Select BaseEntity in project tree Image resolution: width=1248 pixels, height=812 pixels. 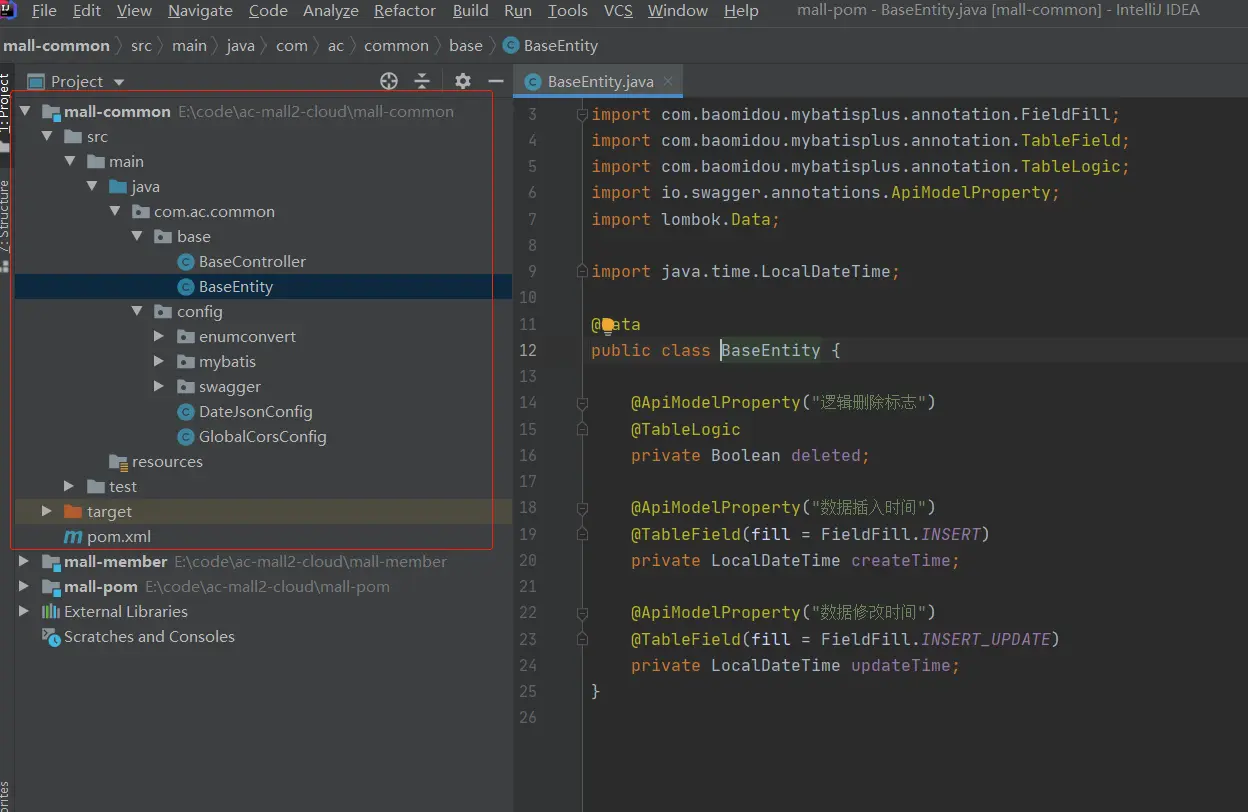[x=236, y=287]
